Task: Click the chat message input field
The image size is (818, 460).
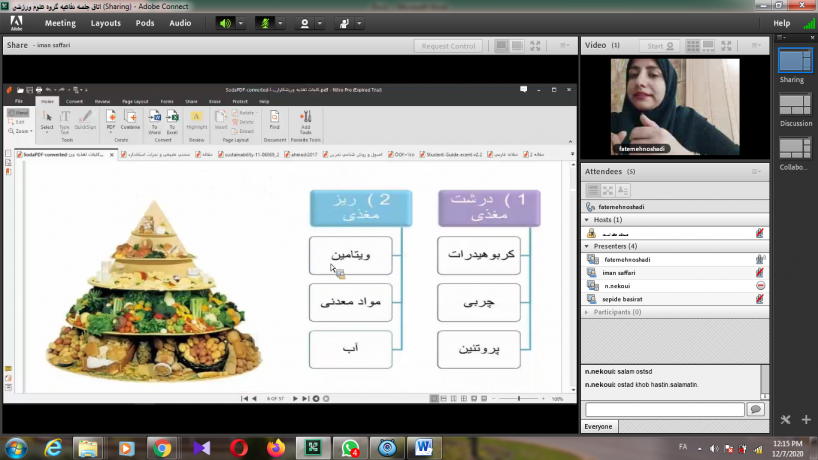Action: [x=664, y=410]
